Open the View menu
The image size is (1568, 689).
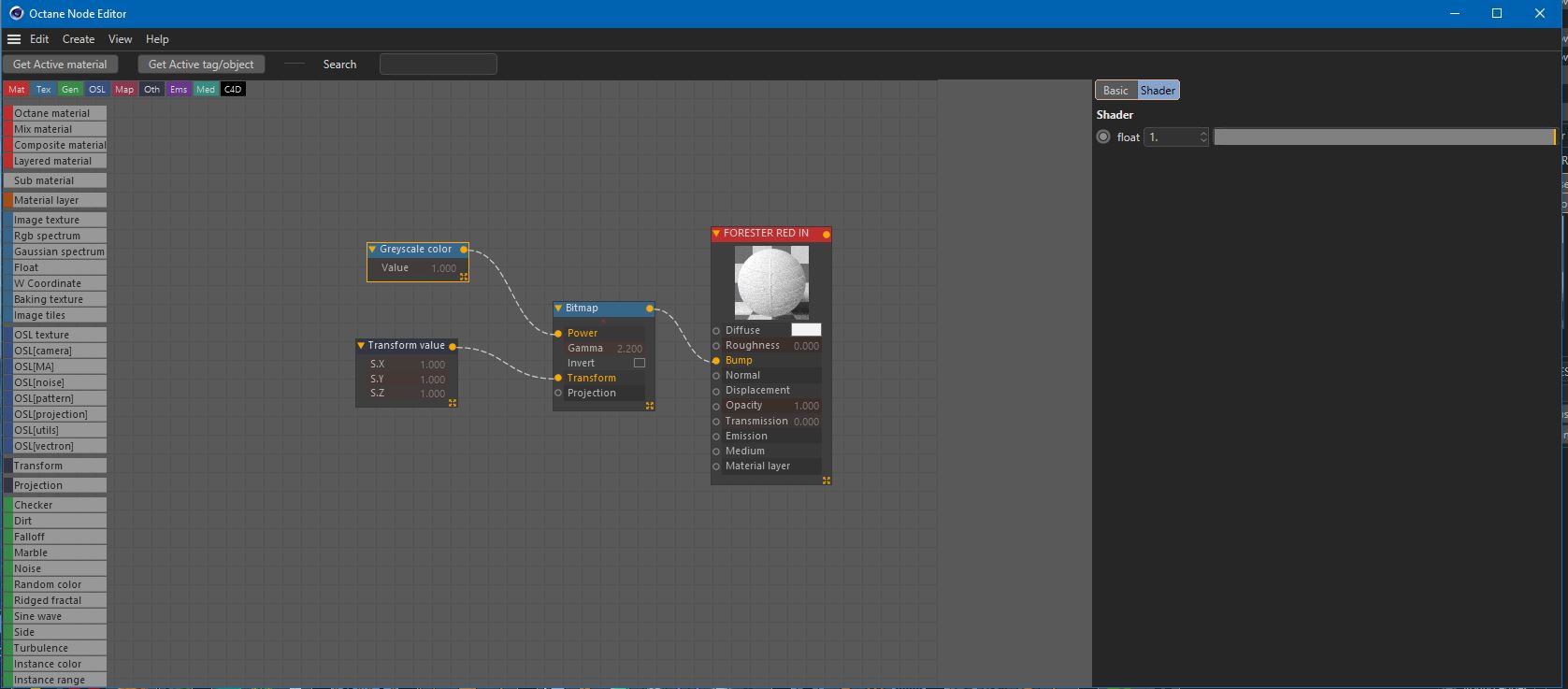121,39
